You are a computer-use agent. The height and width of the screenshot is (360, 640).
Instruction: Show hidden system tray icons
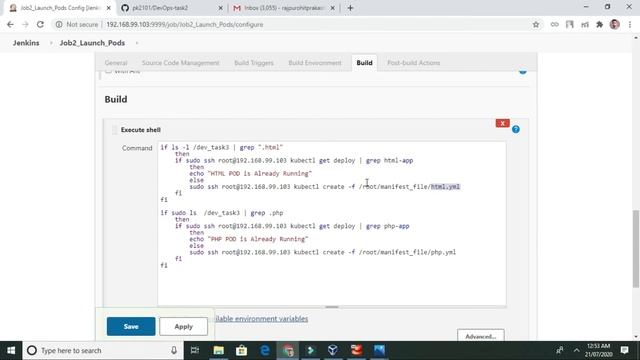click(x=576, y=350)
